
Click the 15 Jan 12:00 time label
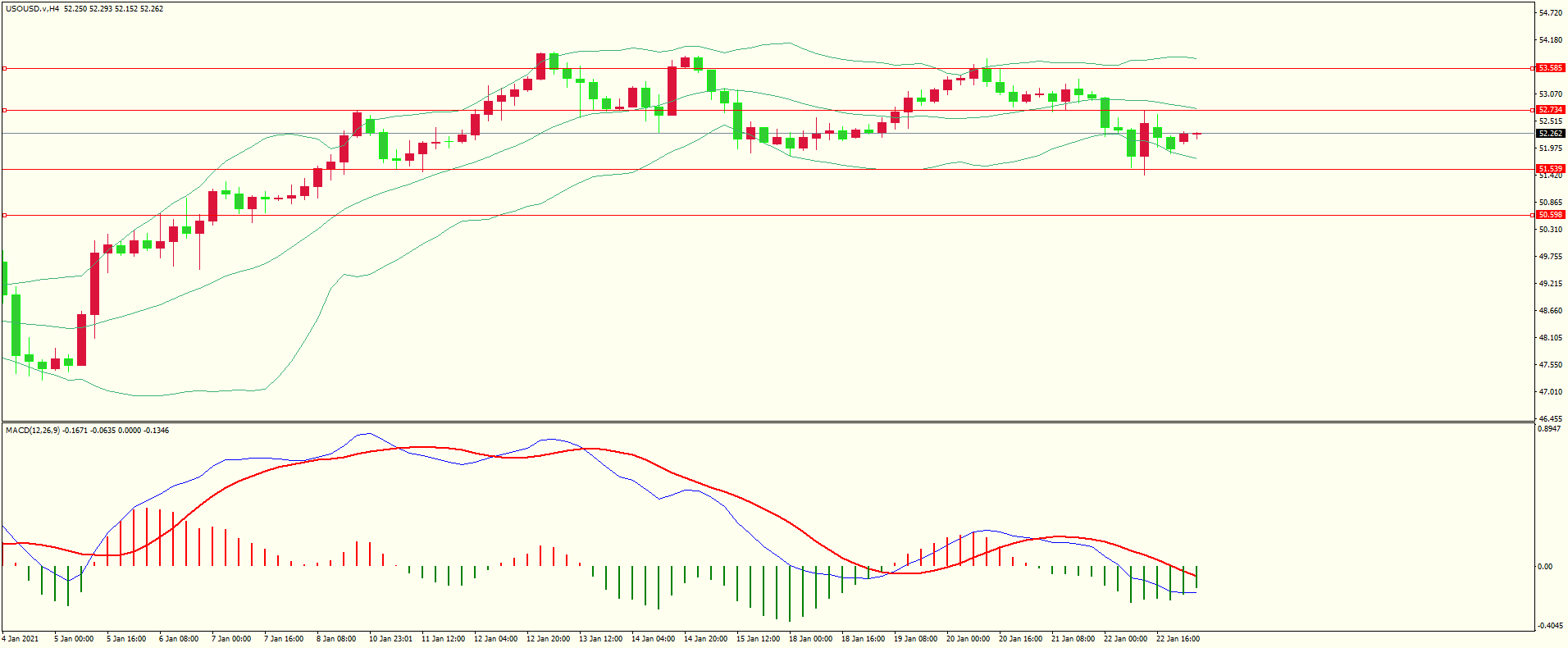(x=758, y=639)
